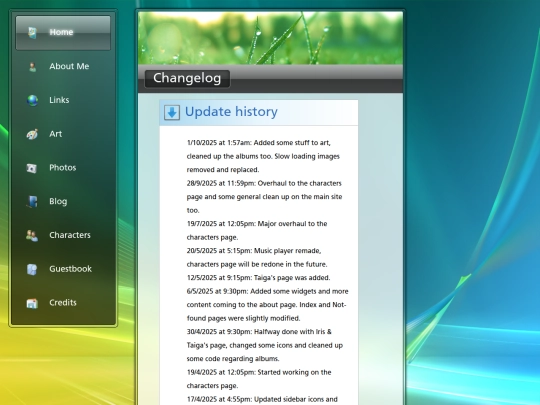Select the 20/5/2025 at 5:15pm entry
540x405 pixels.
pos(257,257)
